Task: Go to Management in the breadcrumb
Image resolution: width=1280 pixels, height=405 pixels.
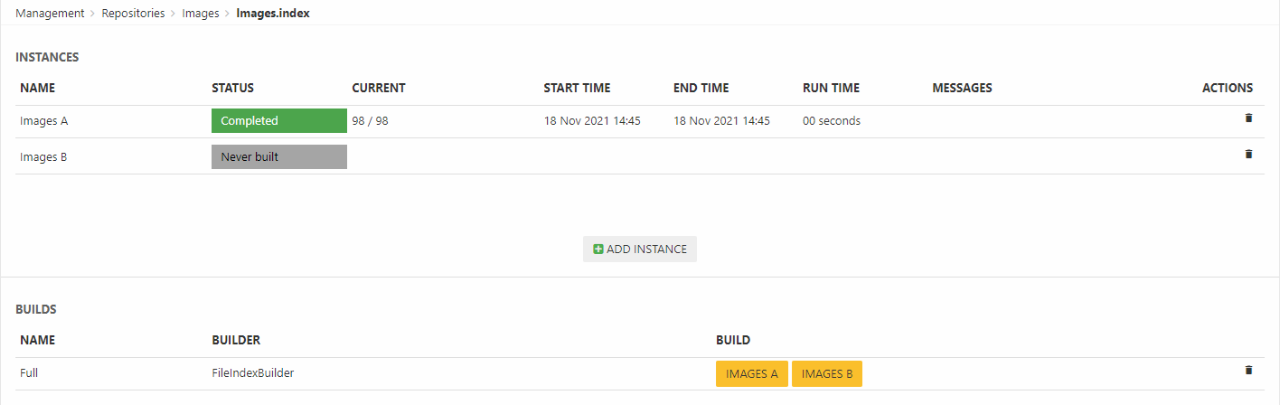Action: [x=50, y=13]
